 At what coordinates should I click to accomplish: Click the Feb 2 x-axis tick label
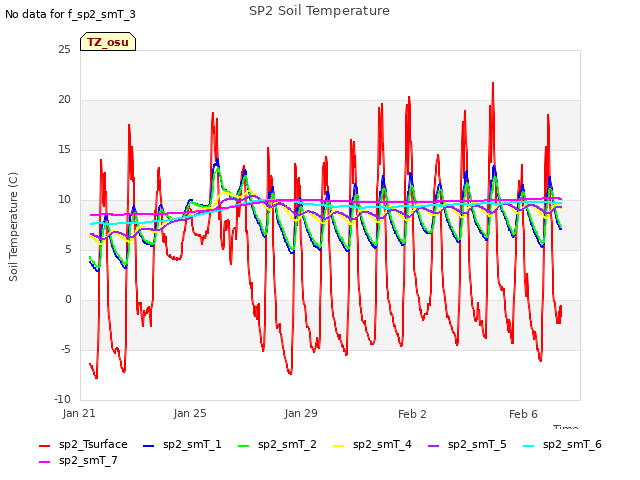click(412, 414)
